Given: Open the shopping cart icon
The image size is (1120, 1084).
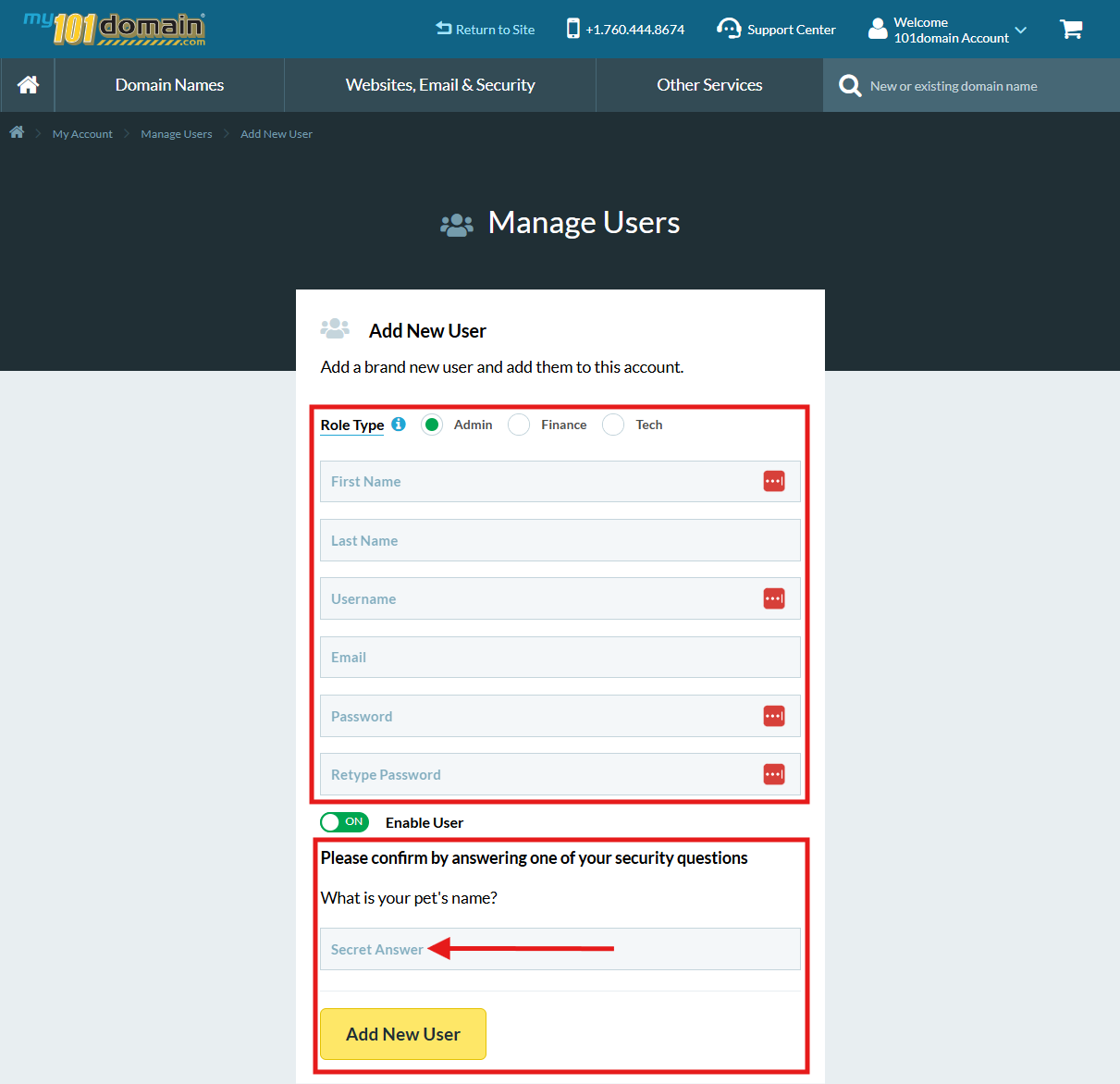Looking at the screenshot, I should coord(1071,30).
